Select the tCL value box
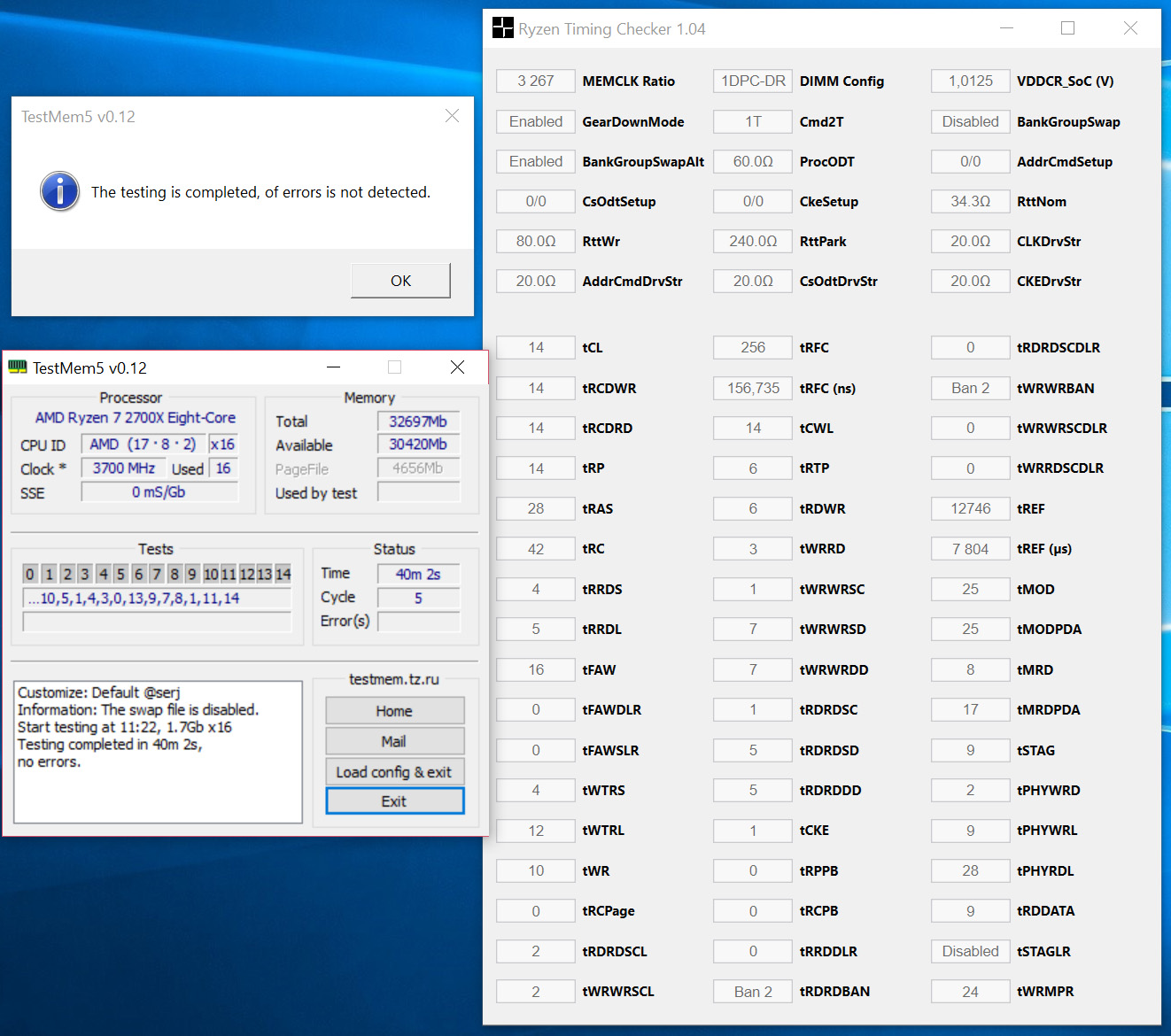 coord(536,348)
